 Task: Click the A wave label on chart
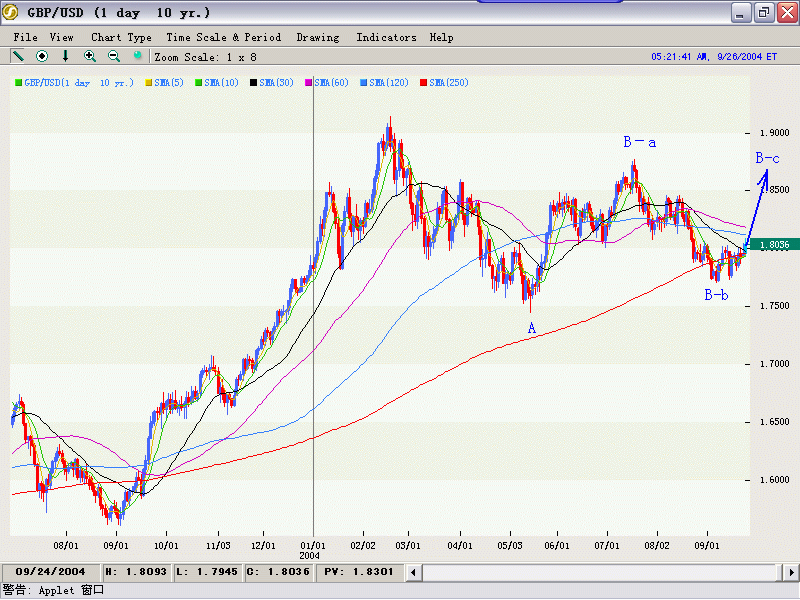coord(532,328)
